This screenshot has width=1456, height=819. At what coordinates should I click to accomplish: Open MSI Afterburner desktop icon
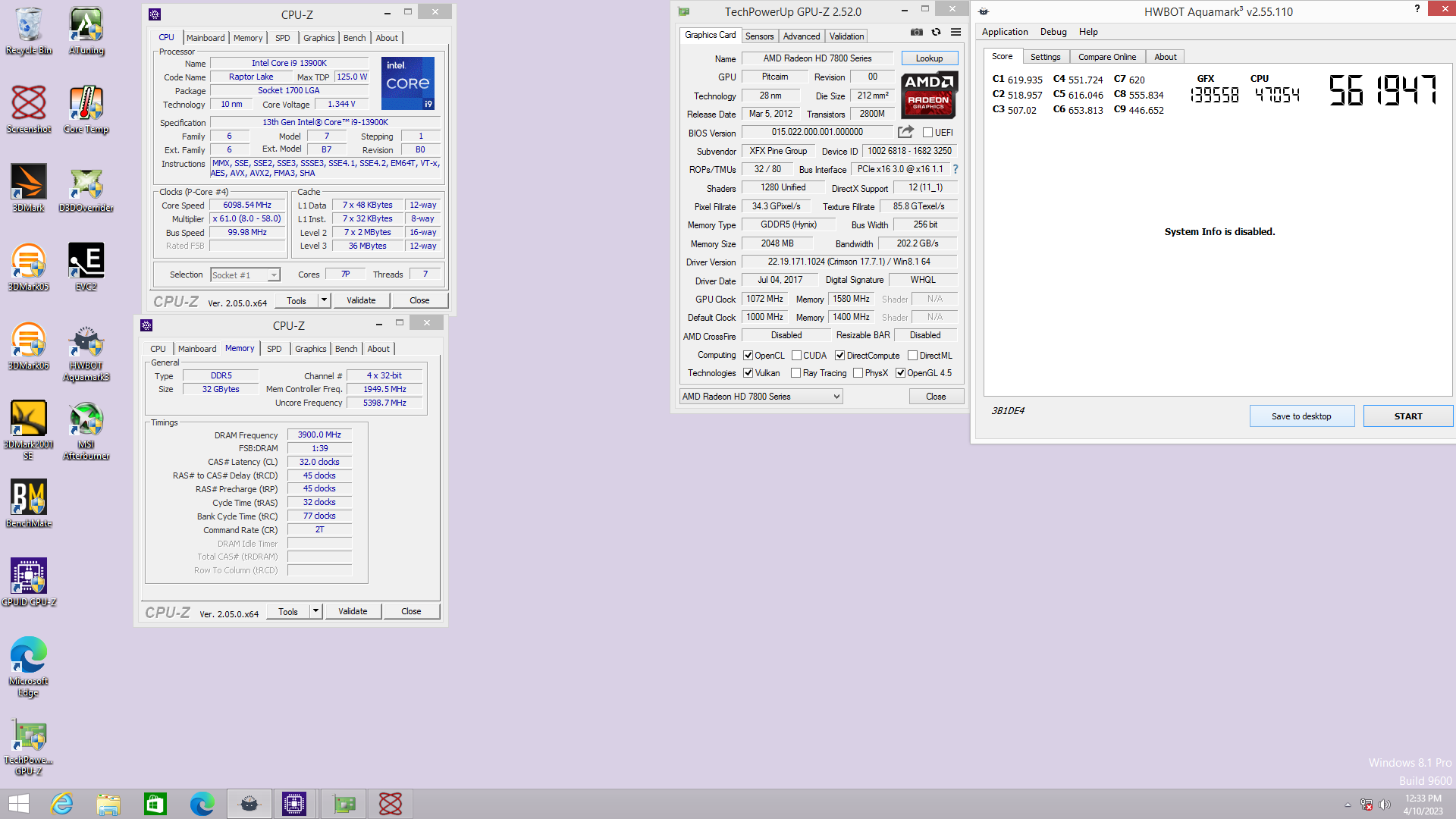click(x=86, y=431)
